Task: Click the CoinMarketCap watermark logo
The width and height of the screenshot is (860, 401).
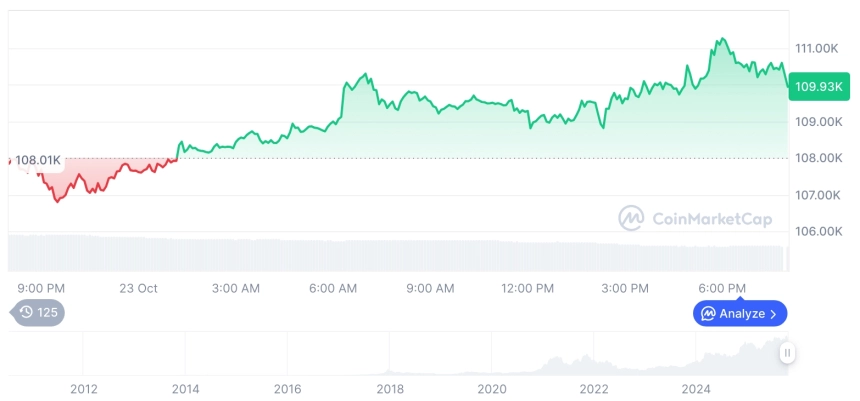Action: coord(631,218)
